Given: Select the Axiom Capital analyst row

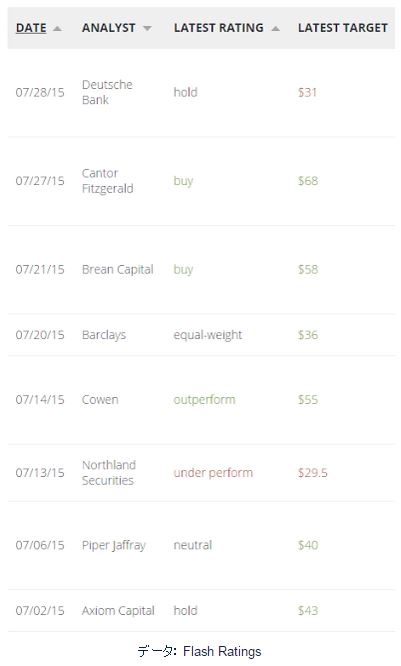Looking at the screenshot, I should [201, 611].
